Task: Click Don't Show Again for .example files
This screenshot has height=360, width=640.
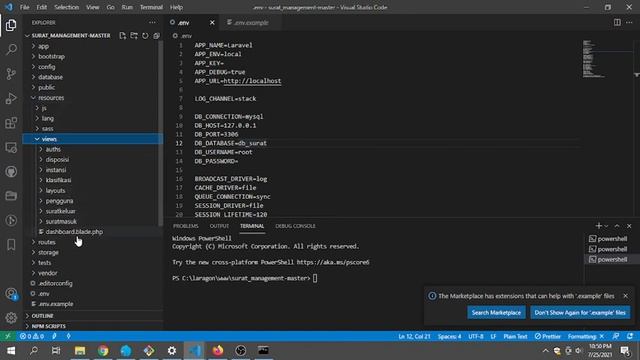Action: 580,313
